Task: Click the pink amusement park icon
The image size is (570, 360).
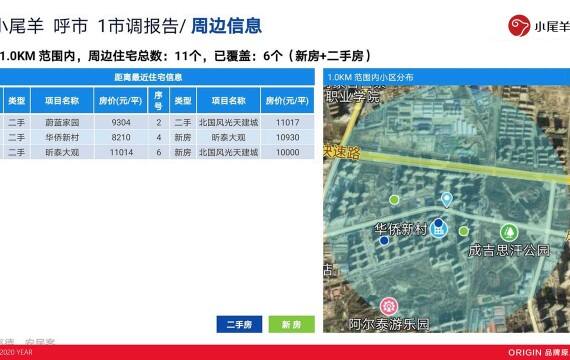Action: [x=389, y=307]
